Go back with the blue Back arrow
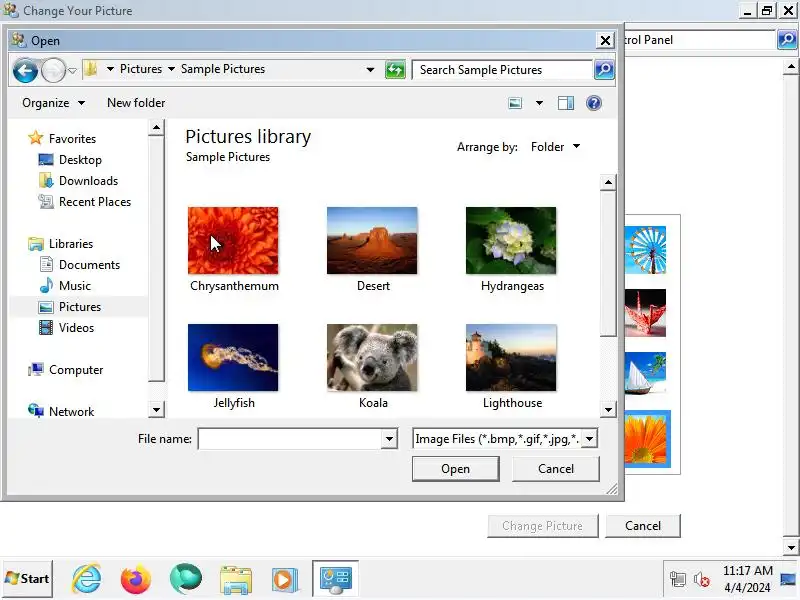The width and height of the screenshot is (800, 600). coord(25,70)
